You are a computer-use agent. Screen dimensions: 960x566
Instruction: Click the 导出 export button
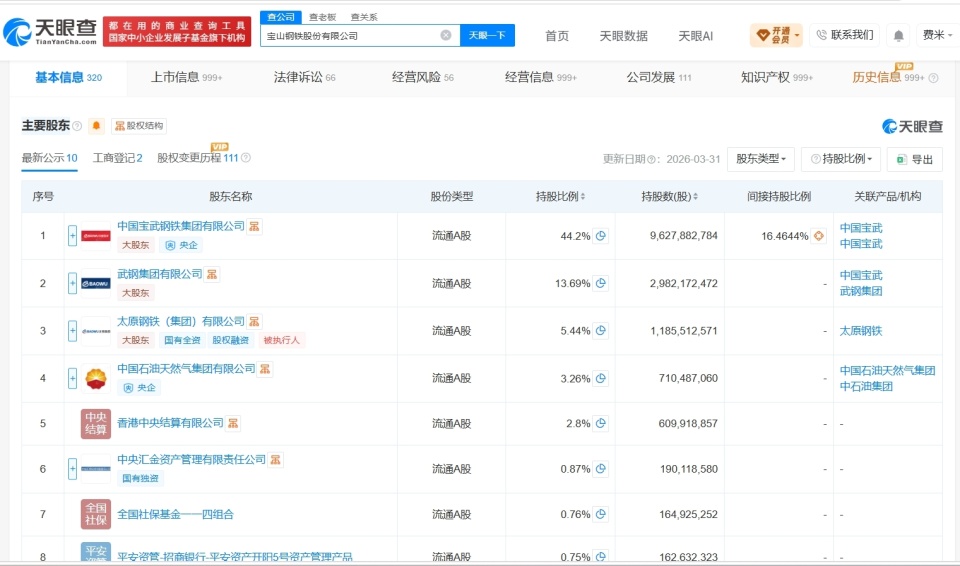[x=915, y=159]
